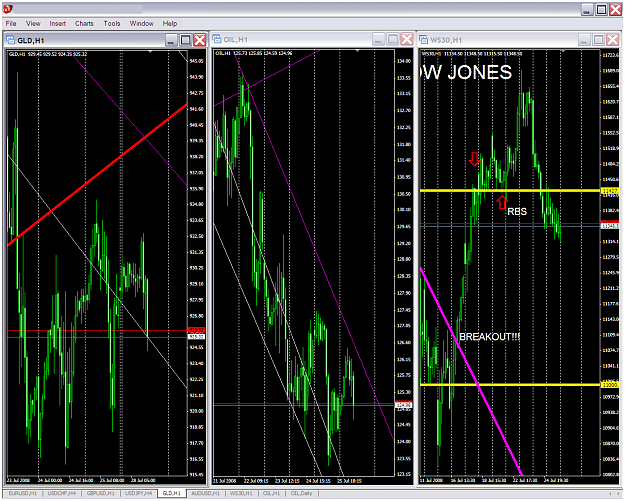The image size is (625, 501).
Task: Close the WS30,H1 chart window
Action: point(613,39)
